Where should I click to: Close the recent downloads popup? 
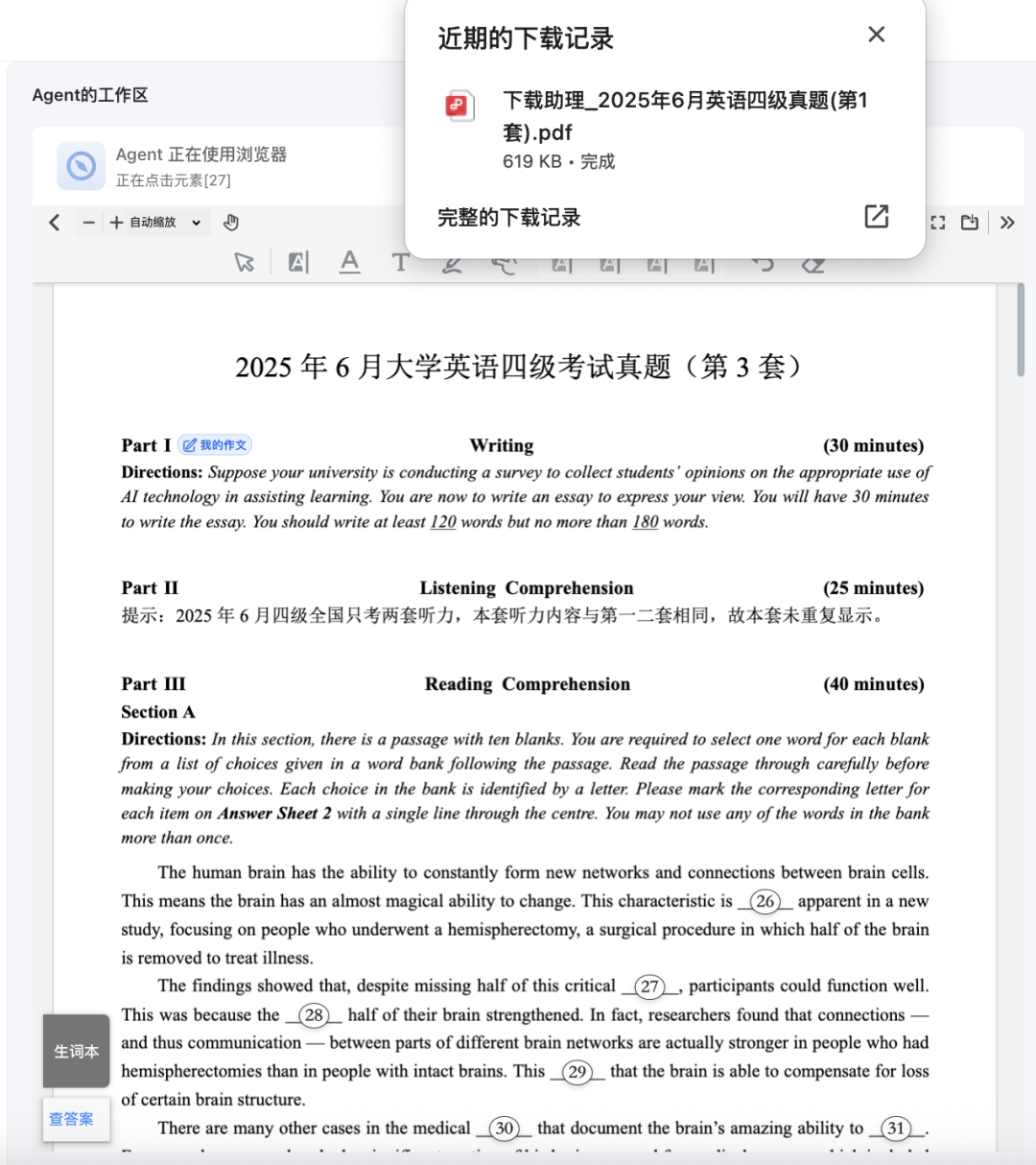(x=876, y=35)
